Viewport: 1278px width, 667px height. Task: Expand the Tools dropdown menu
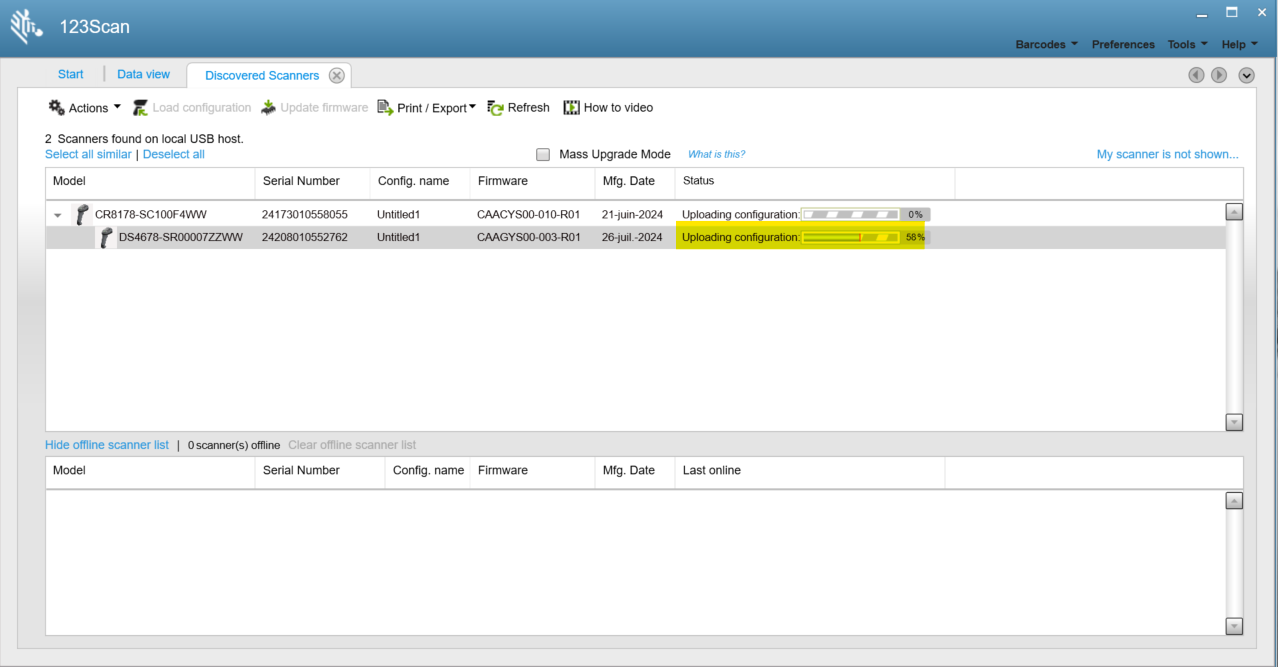pyautogui.click(x=1187, y=44)
